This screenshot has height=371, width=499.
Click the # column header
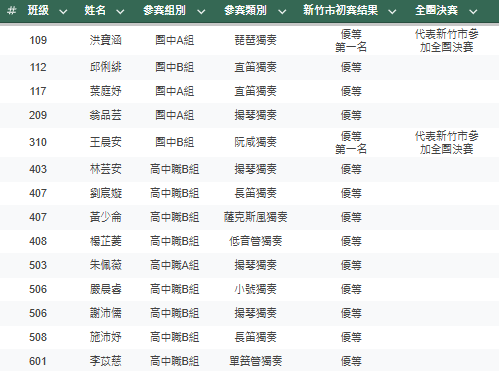(x=12, y=11)
